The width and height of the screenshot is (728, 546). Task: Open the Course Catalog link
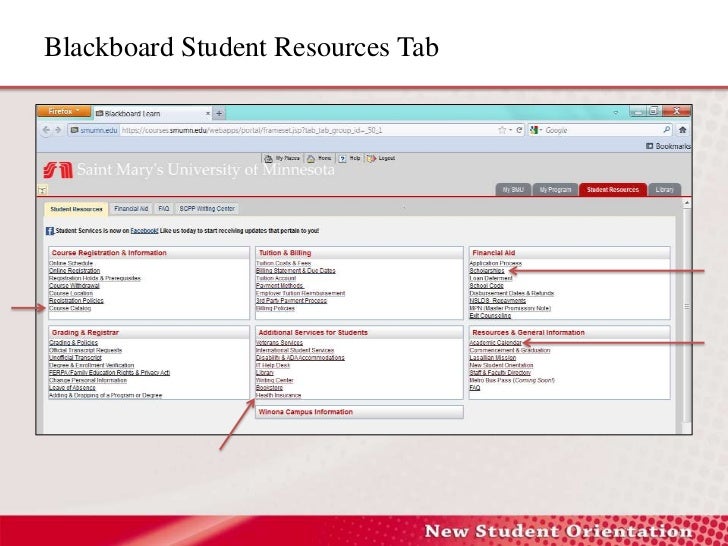[70, 308]
